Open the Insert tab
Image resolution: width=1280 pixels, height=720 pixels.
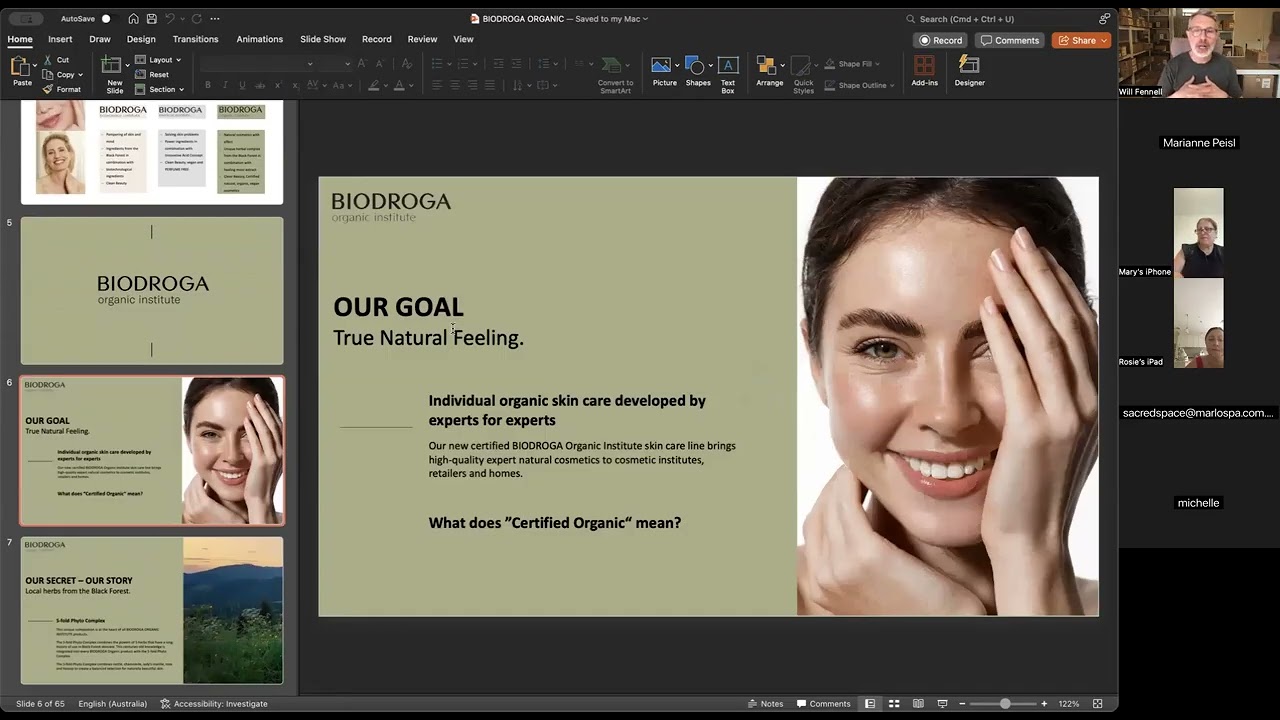click(60, 39)
